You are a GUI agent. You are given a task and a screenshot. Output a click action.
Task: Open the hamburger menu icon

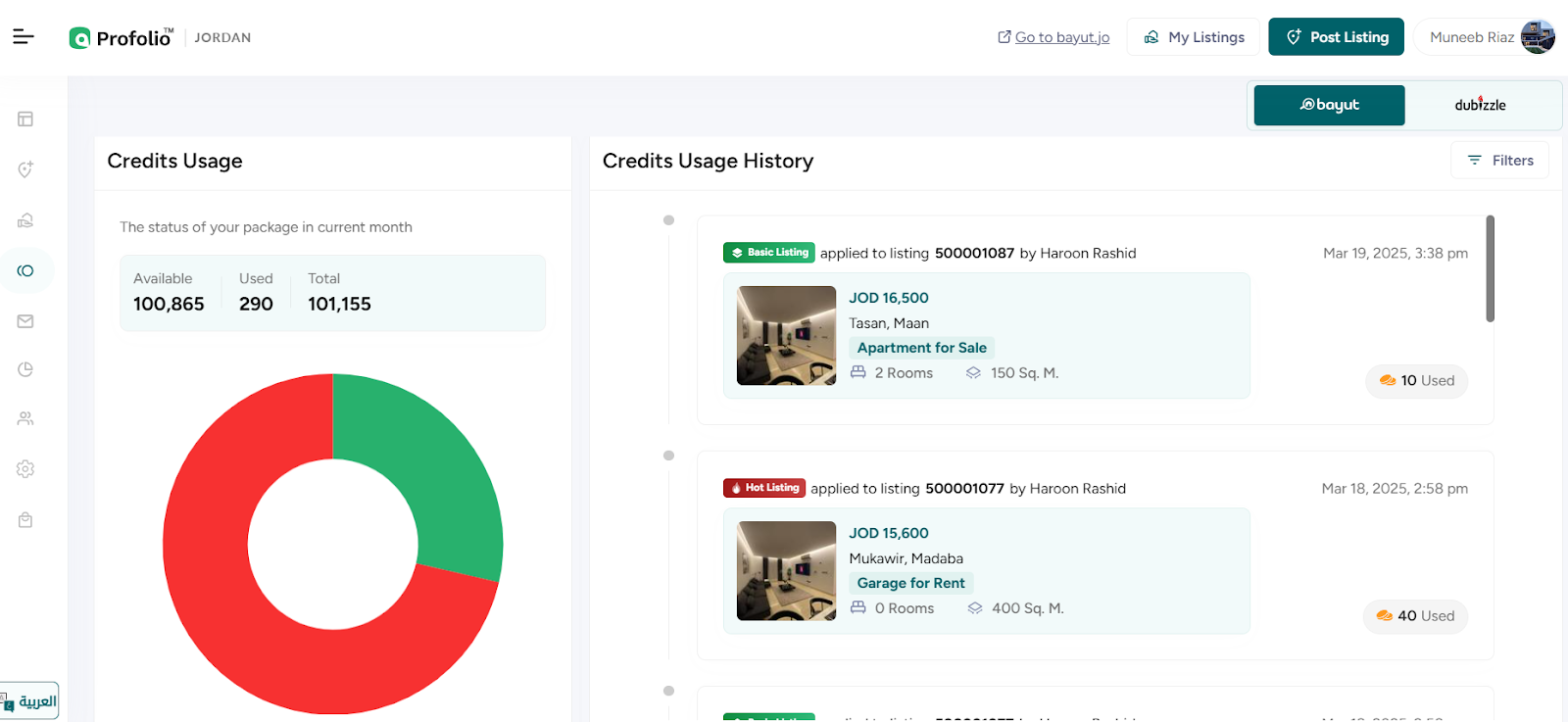click(x=24, y=37)
